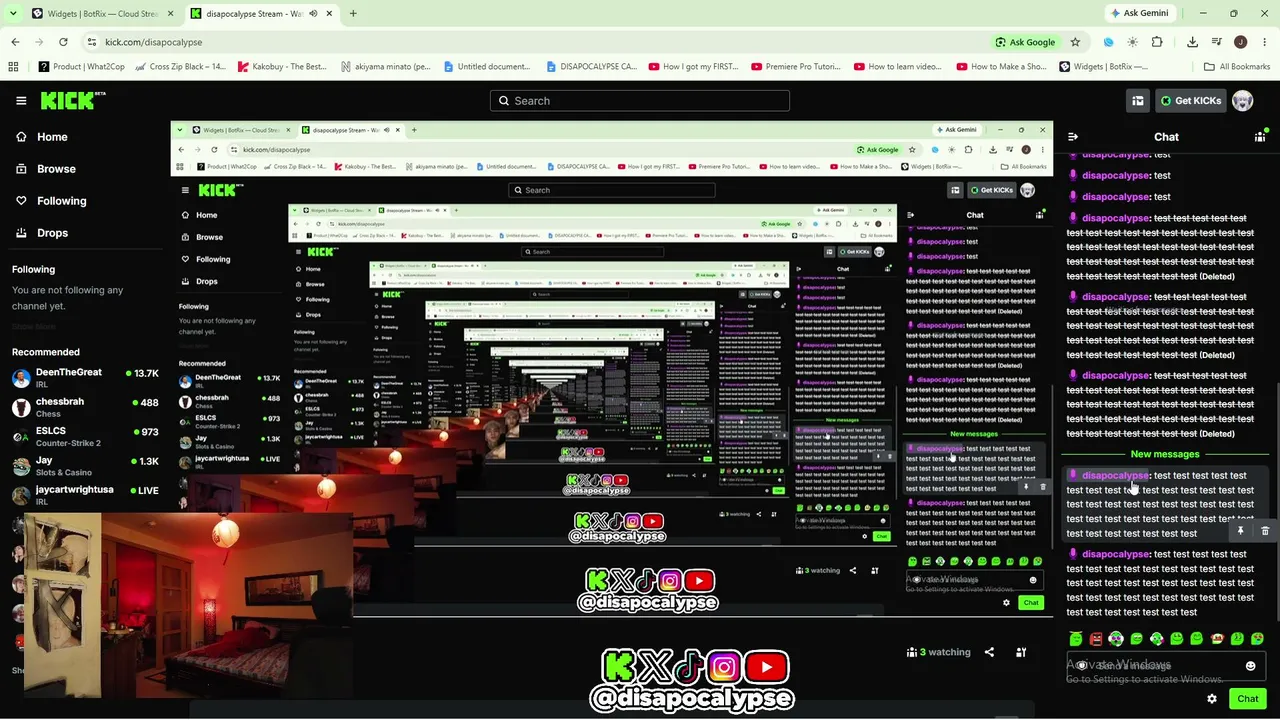Go to Browse in the sidebar

point(46,169)
